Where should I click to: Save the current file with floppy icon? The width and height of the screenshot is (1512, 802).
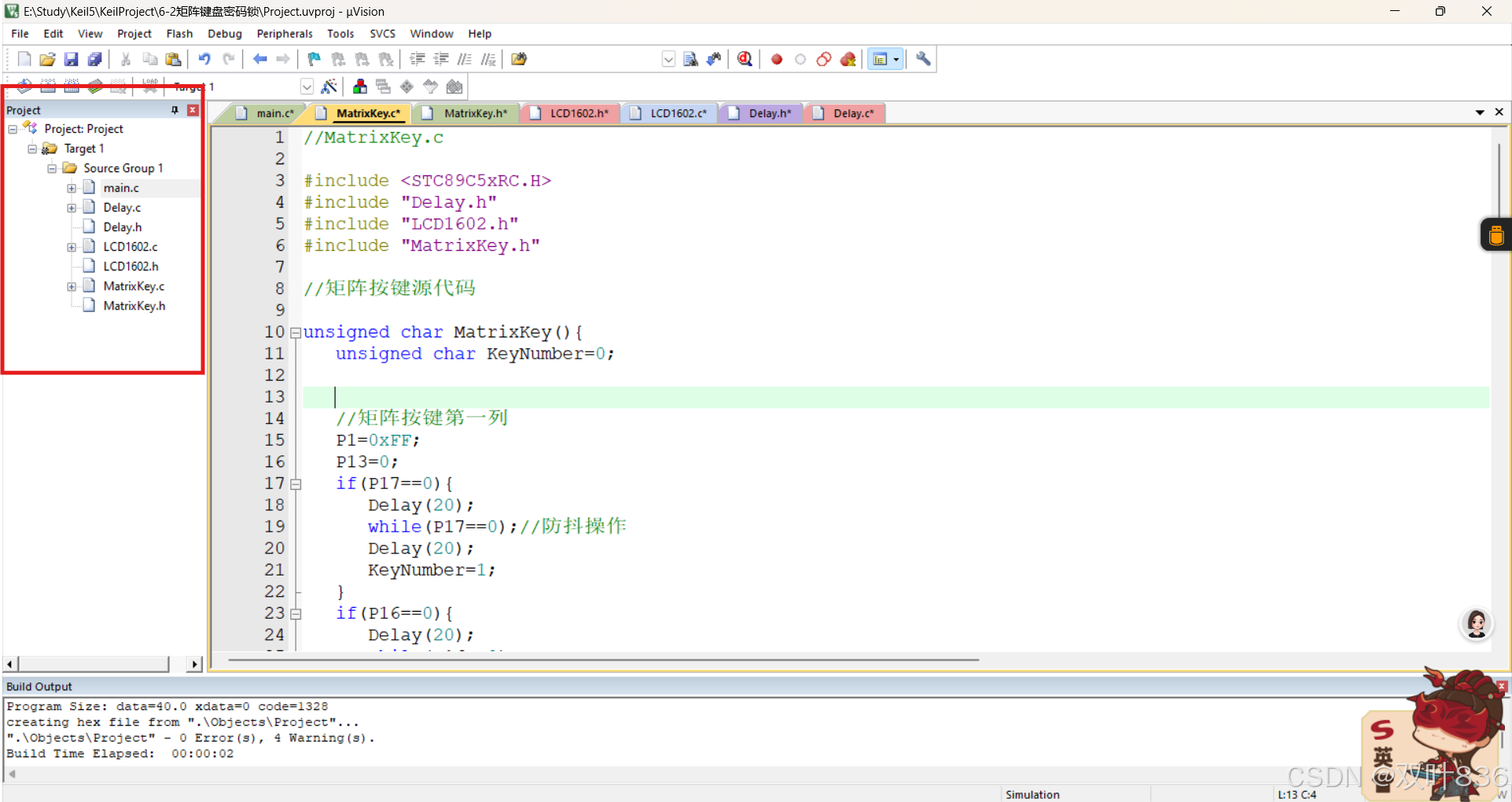click(x=71, y=59)
